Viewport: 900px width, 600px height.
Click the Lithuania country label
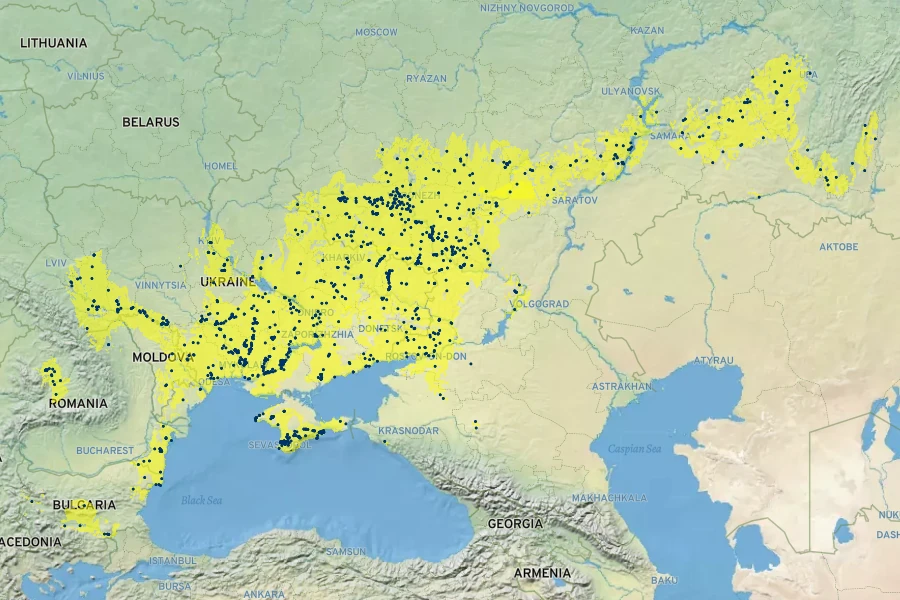(54, 43)
